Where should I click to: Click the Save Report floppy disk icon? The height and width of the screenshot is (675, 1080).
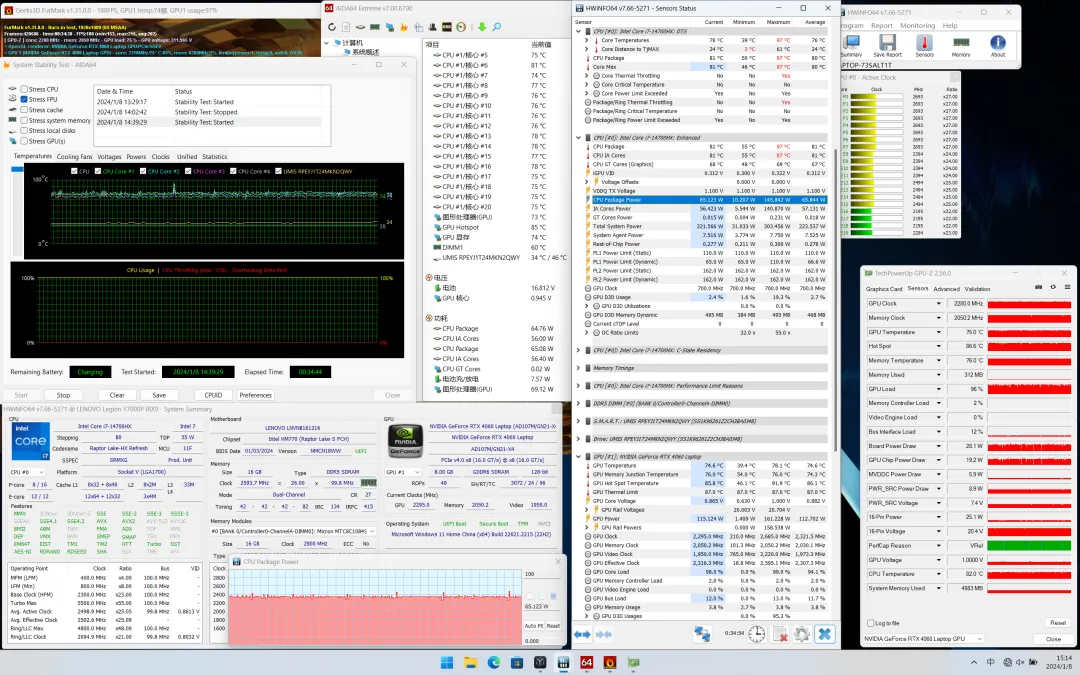coord(887,44)
